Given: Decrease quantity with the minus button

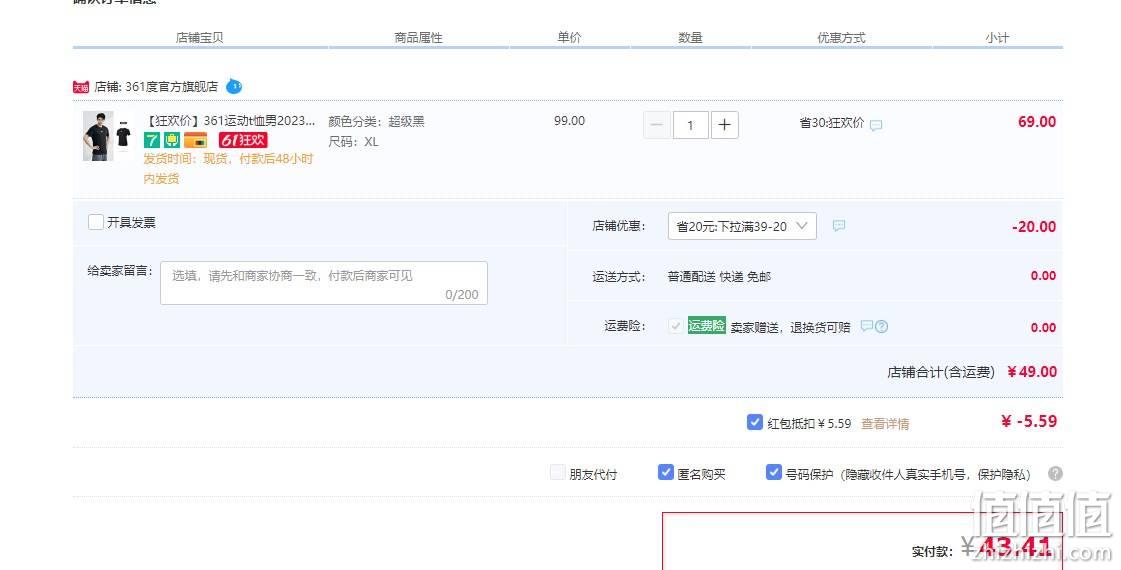Looking at the screenshot, I should [x=656, y=125].
